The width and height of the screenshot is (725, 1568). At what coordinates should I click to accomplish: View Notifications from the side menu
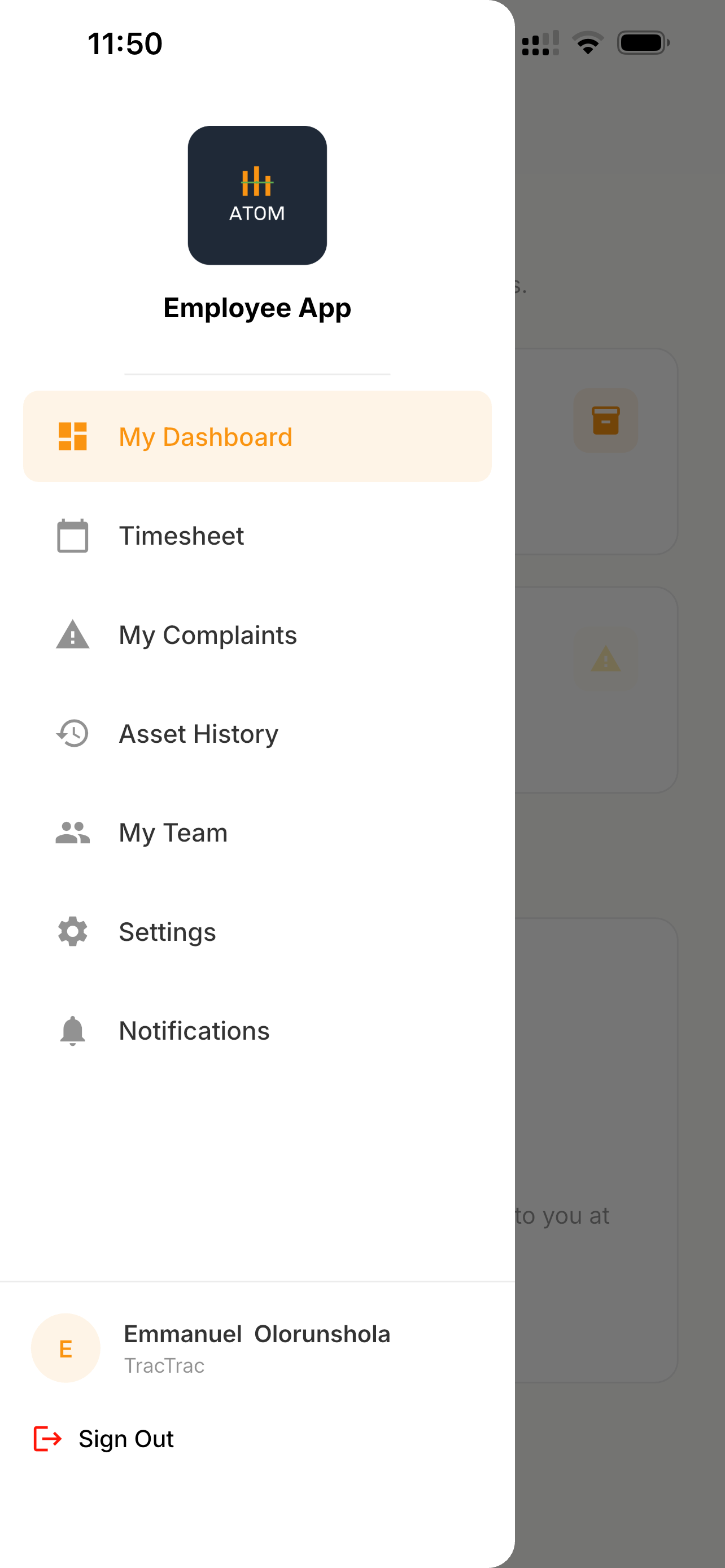click(x=257, y=1031)
